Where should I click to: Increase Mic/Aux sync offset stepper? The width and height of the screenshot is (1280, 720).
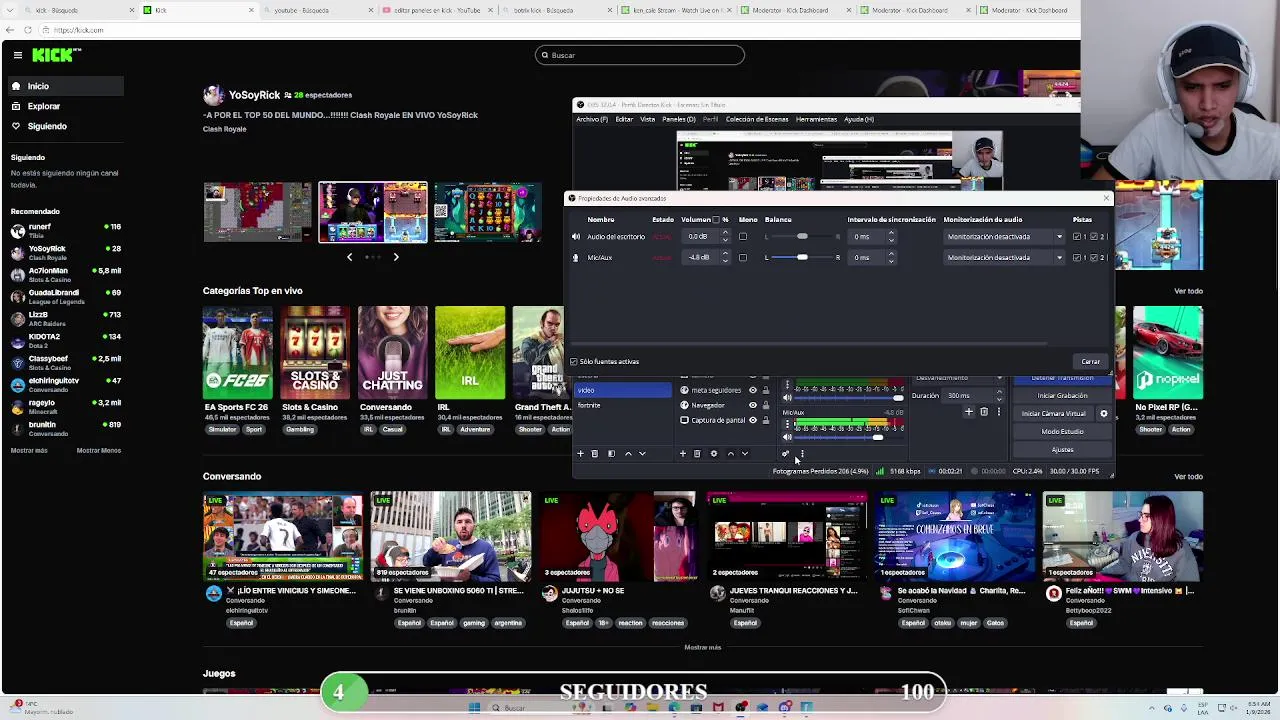click(x=891, y=255)
